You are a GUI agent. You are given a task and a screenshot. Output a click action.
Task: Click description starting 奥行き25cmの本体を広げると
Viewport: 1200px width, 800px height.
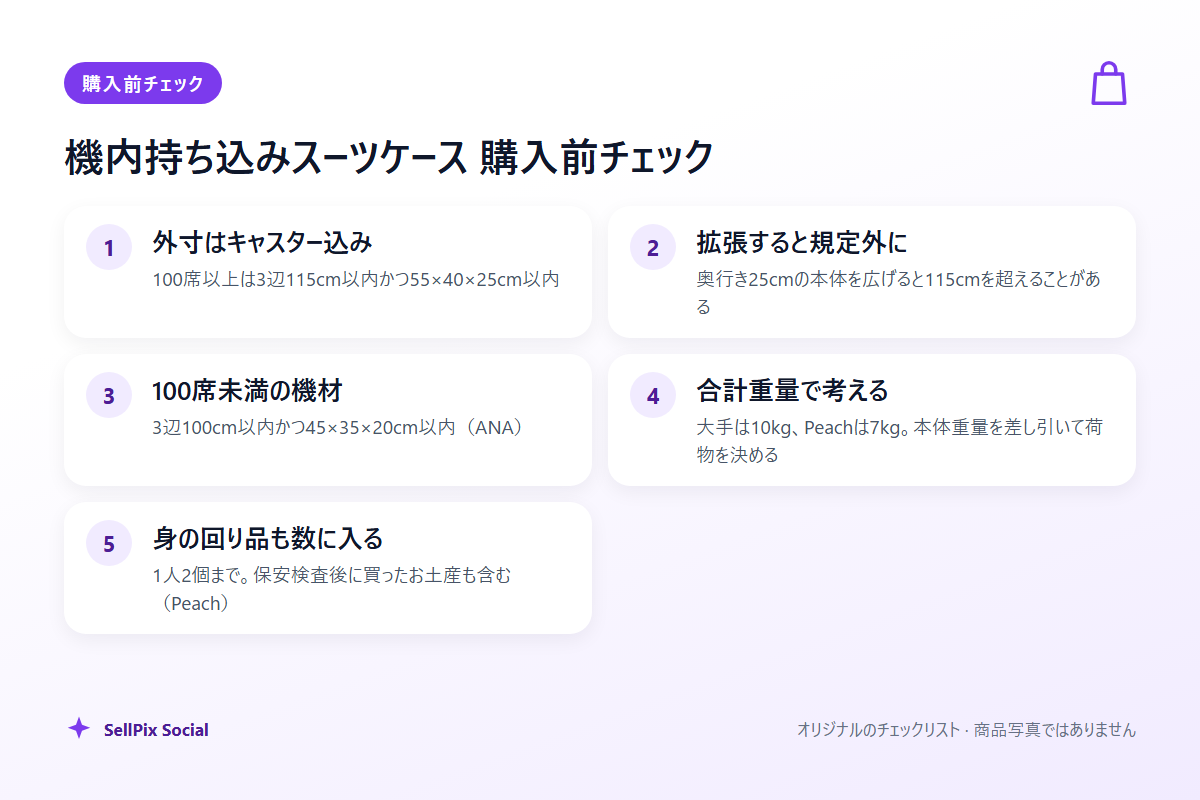(x=898, y=293)
